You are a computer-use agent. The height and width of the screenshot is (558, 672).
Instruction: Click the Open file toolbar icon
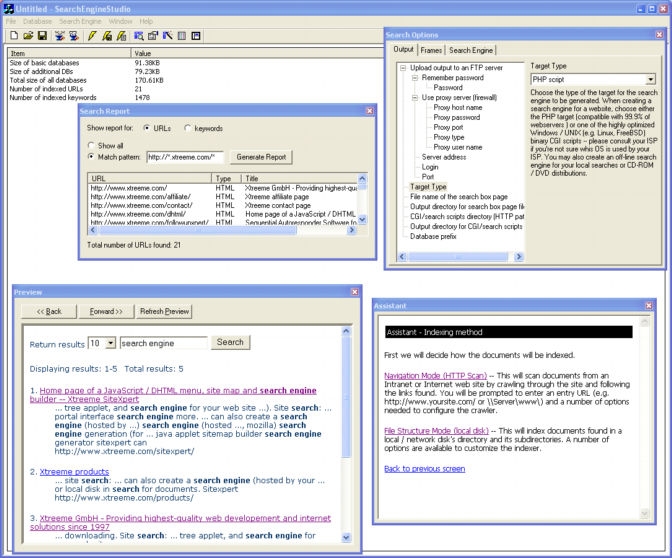[27, 36]
